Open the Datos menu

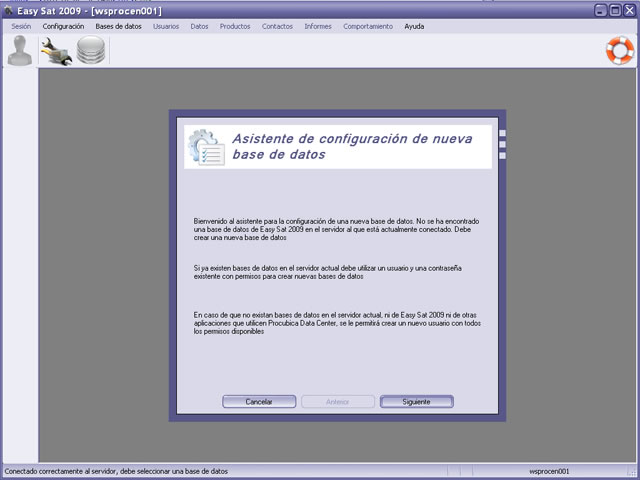coord(199,26)
